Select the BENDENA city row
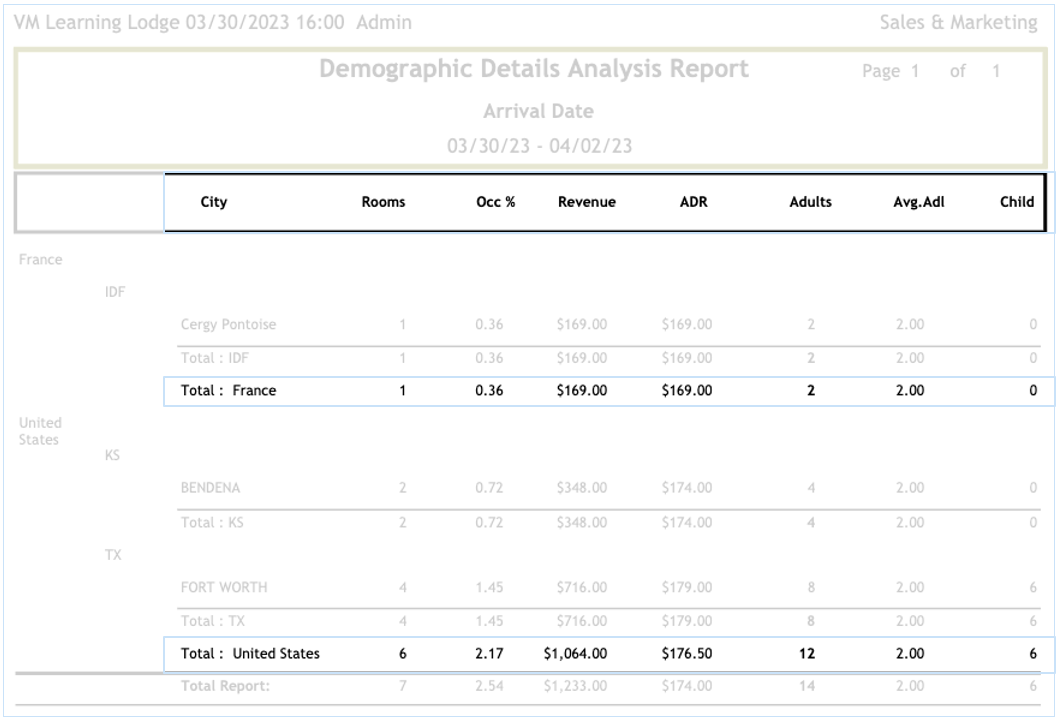This screenshot has width=1062, height=723. click(210, 488)
